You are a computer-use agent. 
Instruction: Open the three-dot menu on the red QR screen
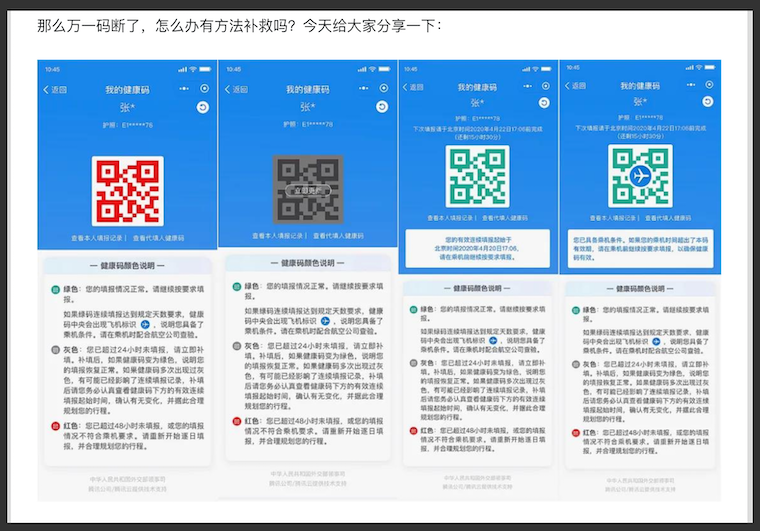(184, 89)
